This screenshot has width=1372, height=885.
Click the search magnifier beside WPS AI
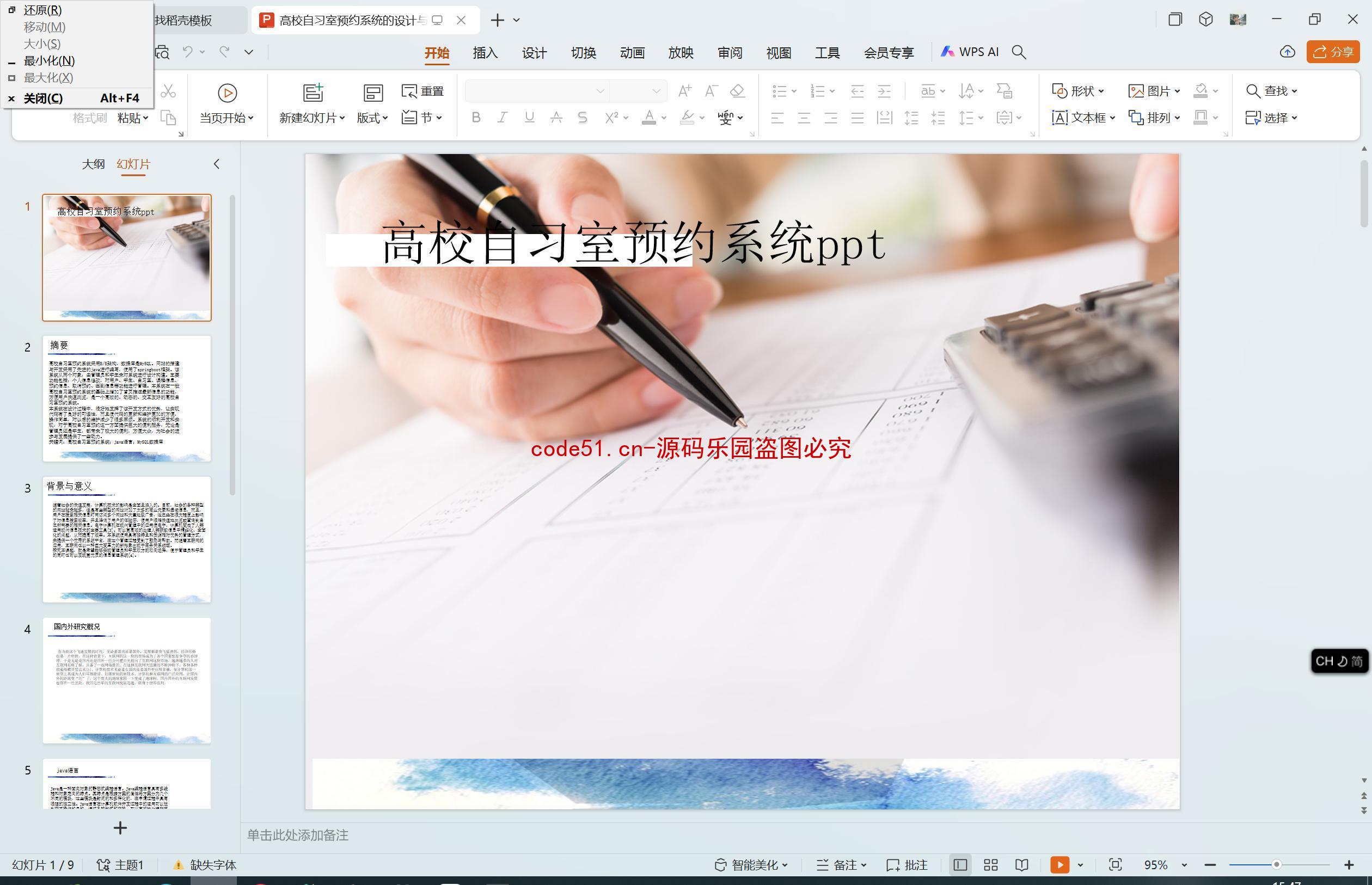[1019, 52]
